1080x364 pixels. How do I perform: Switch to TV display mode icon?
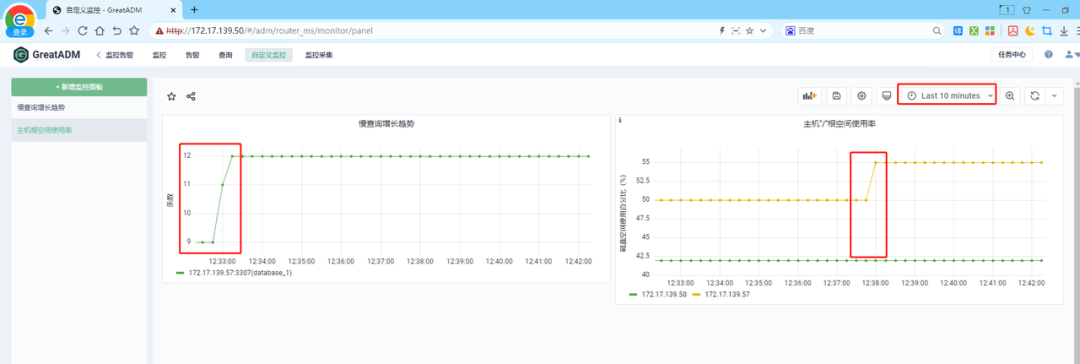click(886, 96)
